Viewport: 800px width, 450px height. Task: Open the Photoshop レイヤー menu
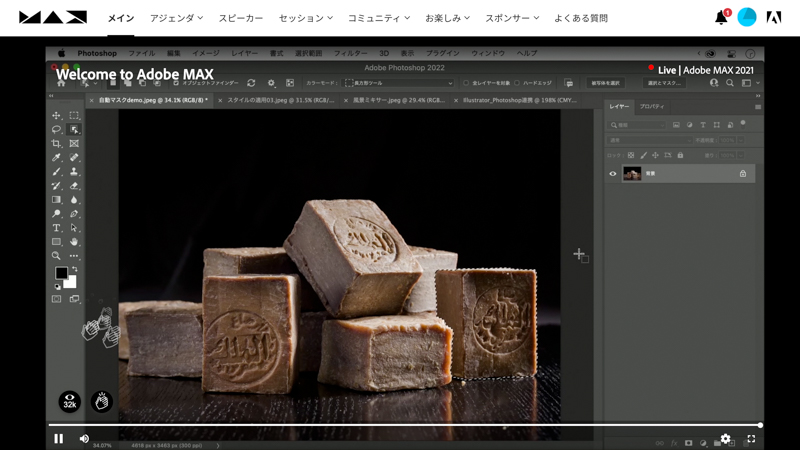(x=244, y=53)
